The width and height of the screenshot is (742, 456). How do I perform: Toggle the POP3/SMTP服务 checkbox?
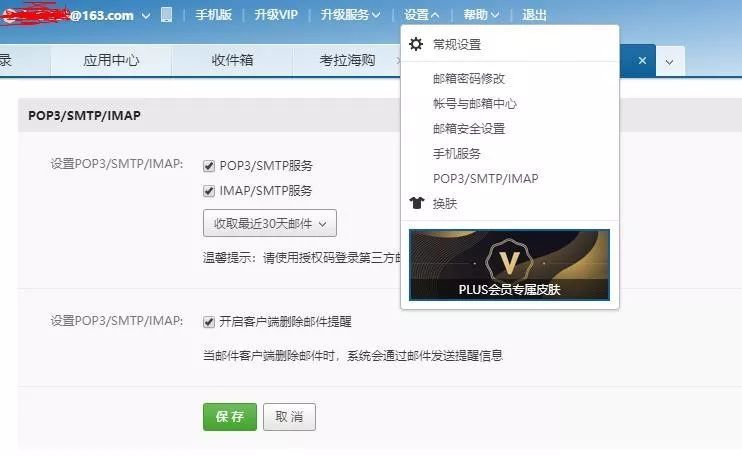[x=209, y=166]
